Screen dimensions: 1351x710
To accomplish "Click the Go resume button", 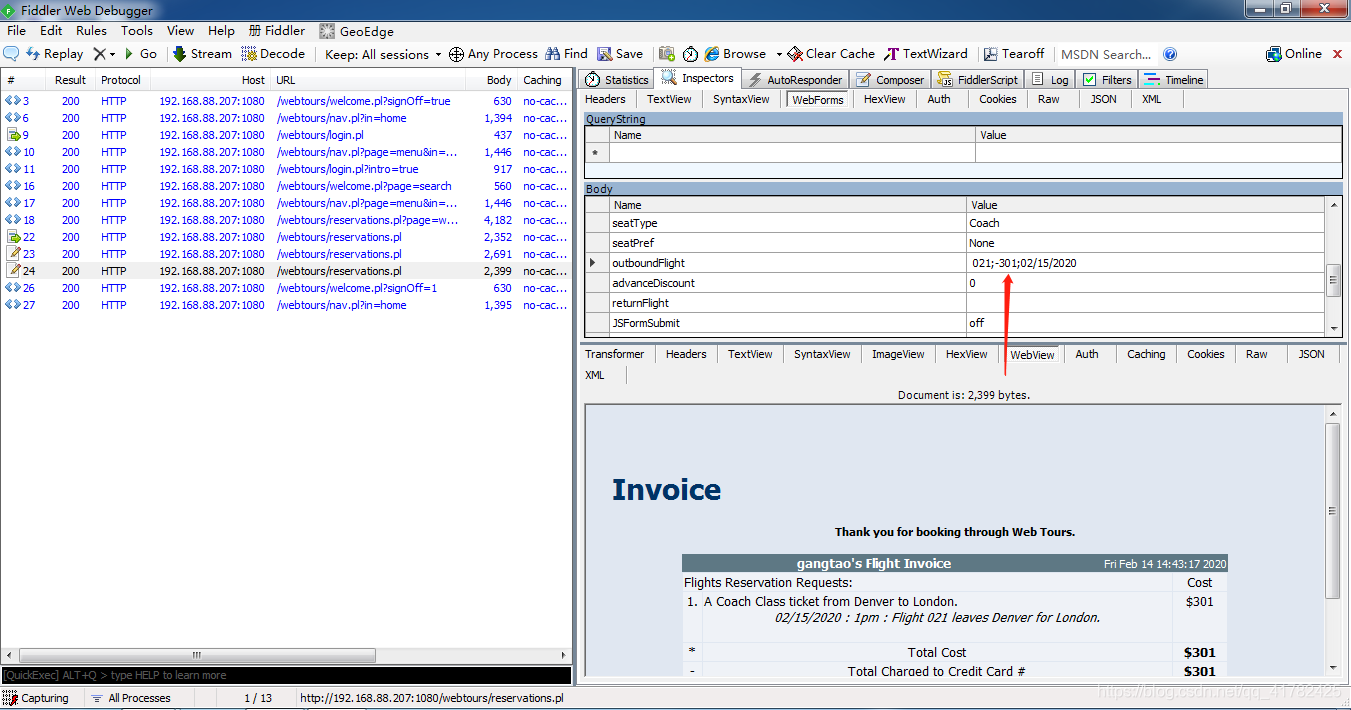I will pos(140,54).
